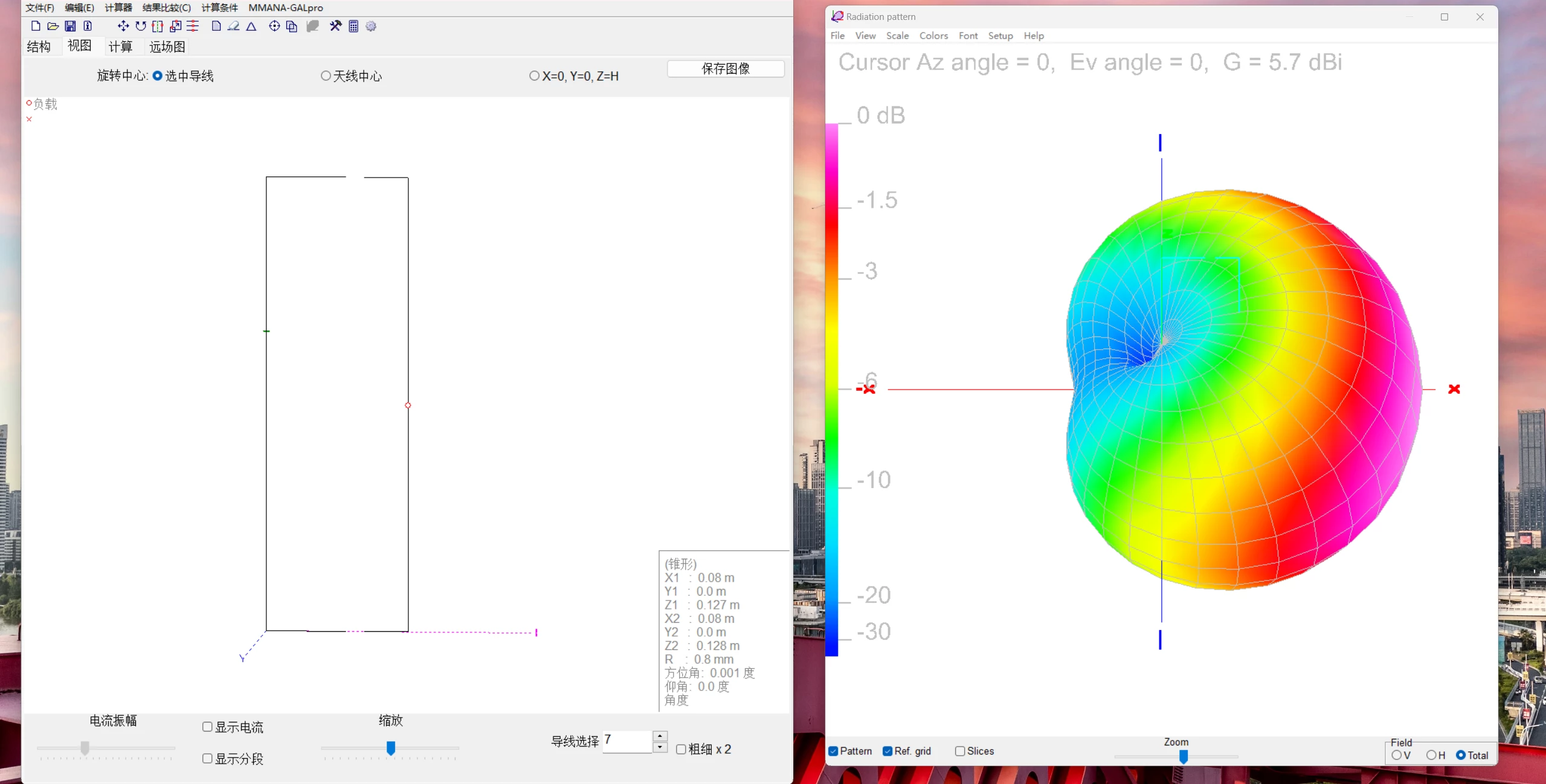Open the hammer and wrench tools icon
This screenshot has height=784, width=1546.
click(335, 26)
